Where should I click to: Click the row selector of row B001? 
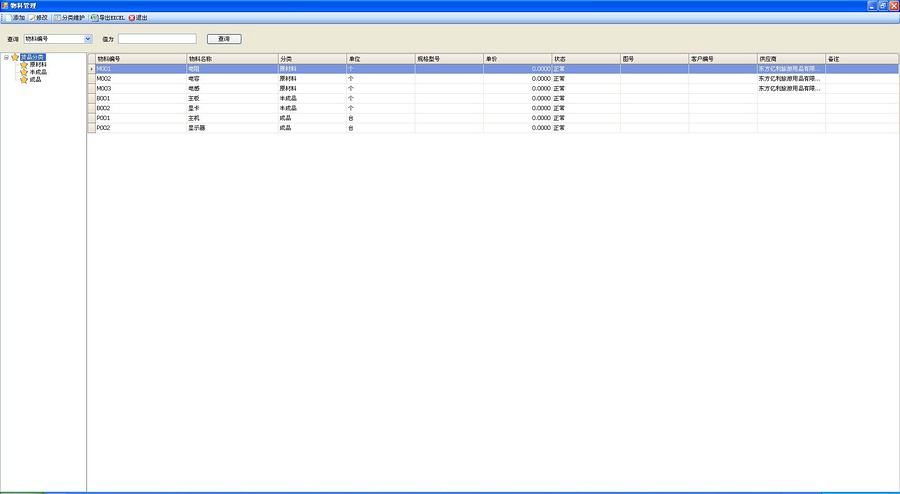[91, 98]
